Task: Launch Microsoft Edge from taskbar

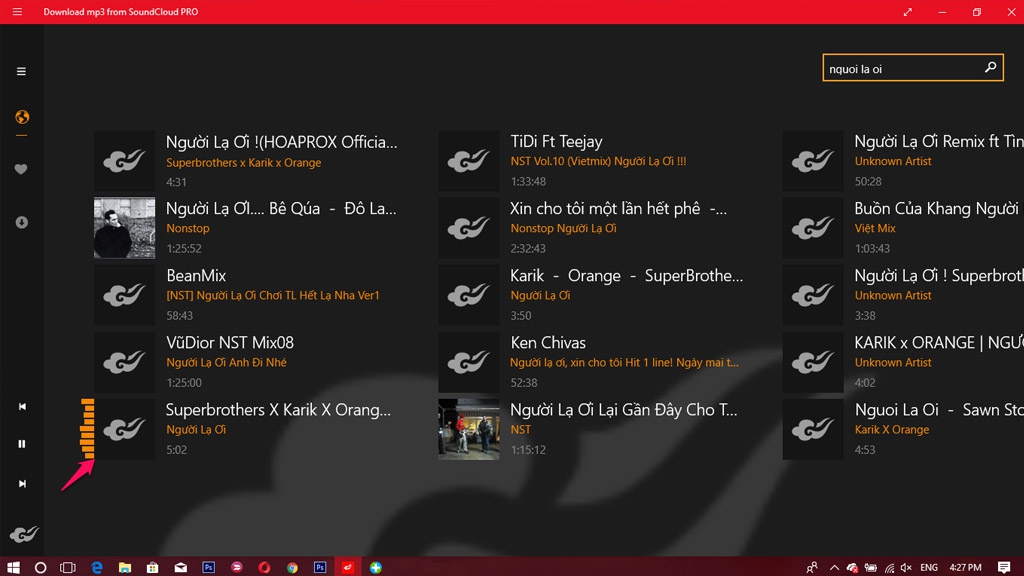Action: click(97, 568)
